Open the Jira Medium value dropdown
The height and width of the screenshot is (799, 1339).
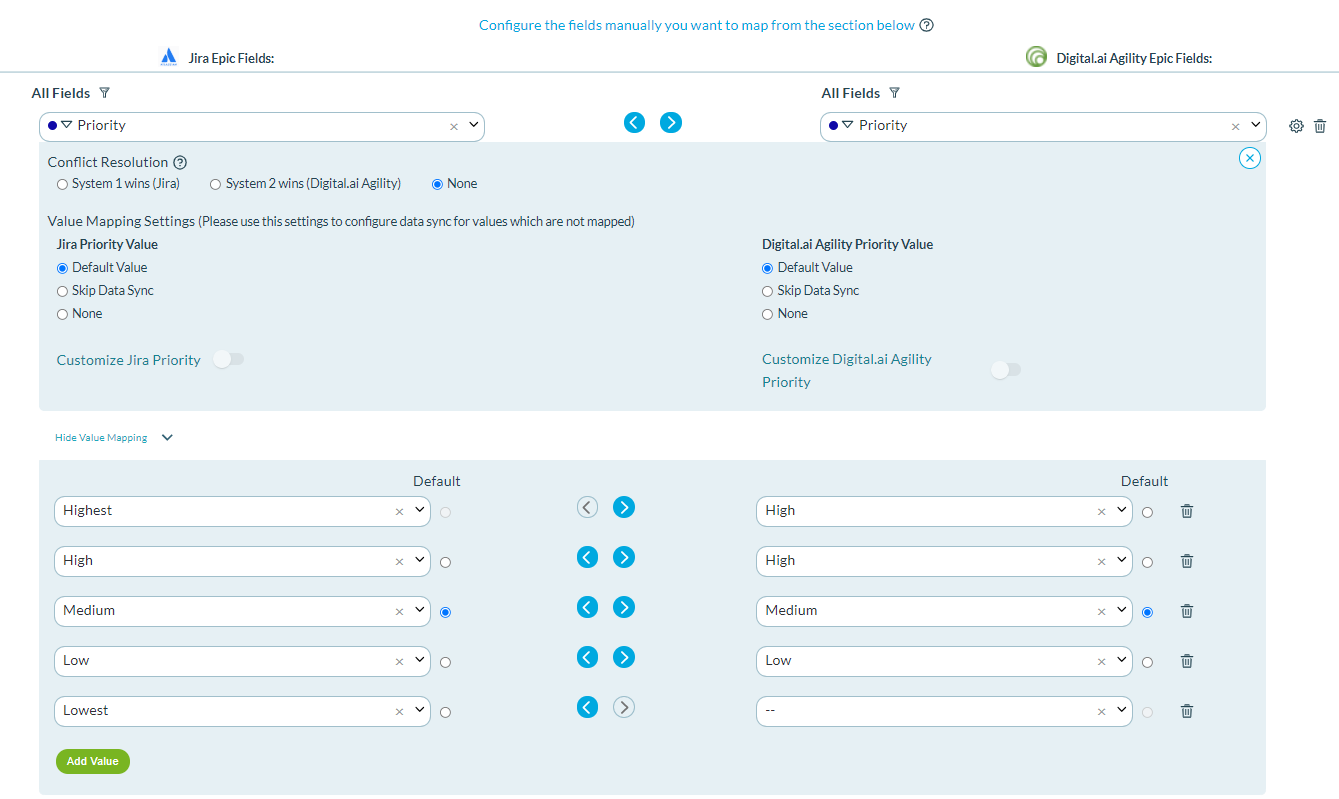pyautogui.click(x=420, y=610)
